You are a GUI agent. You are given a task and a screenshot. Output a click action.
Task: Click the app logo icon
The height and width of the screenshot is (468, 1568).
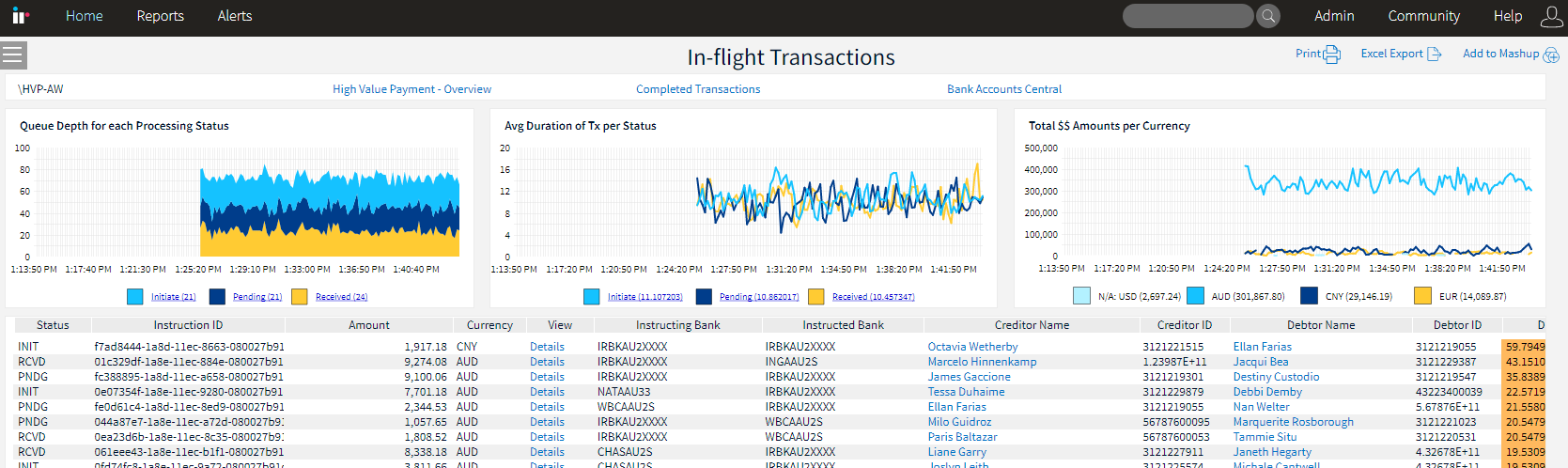(20, 16)
